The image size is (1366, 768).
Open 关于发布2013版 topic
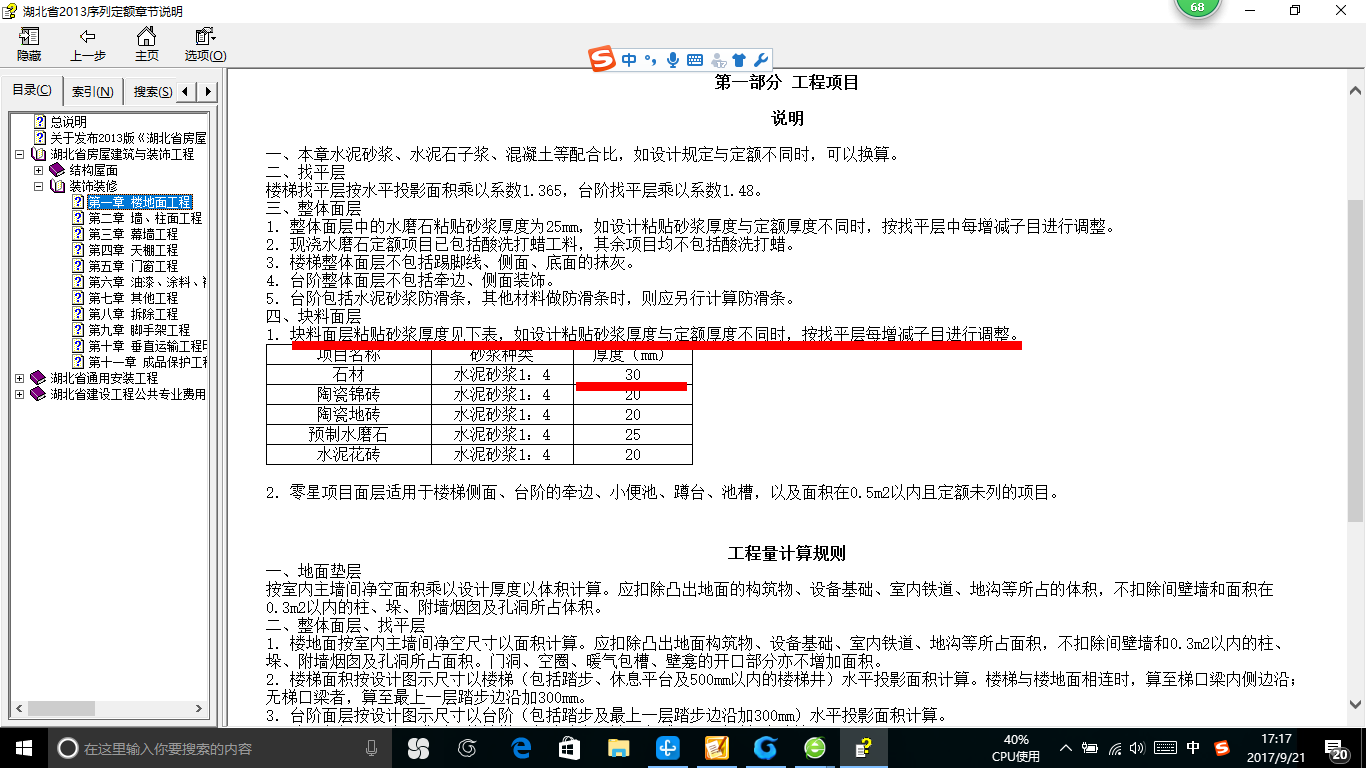128,138
